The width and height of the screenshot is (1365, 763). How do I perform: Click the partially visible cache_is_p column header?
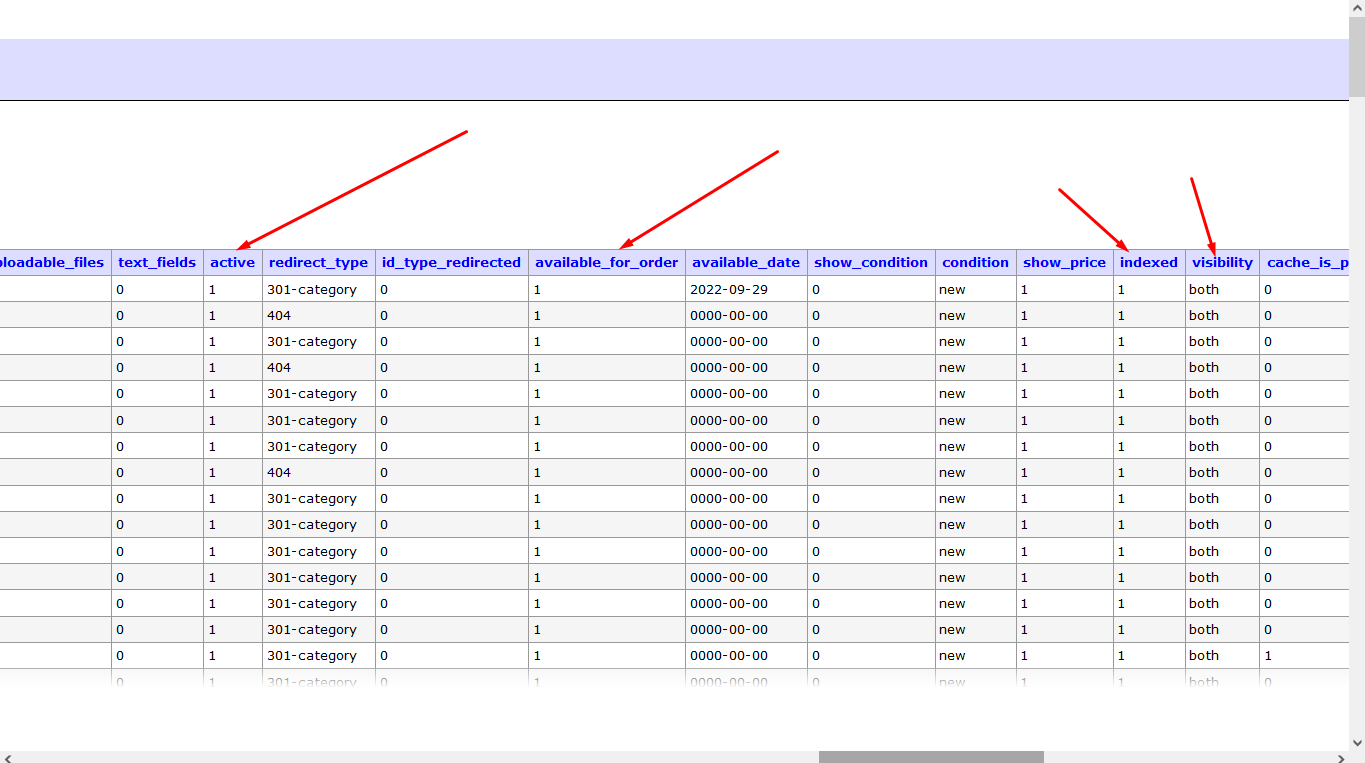coord(1307,262)
